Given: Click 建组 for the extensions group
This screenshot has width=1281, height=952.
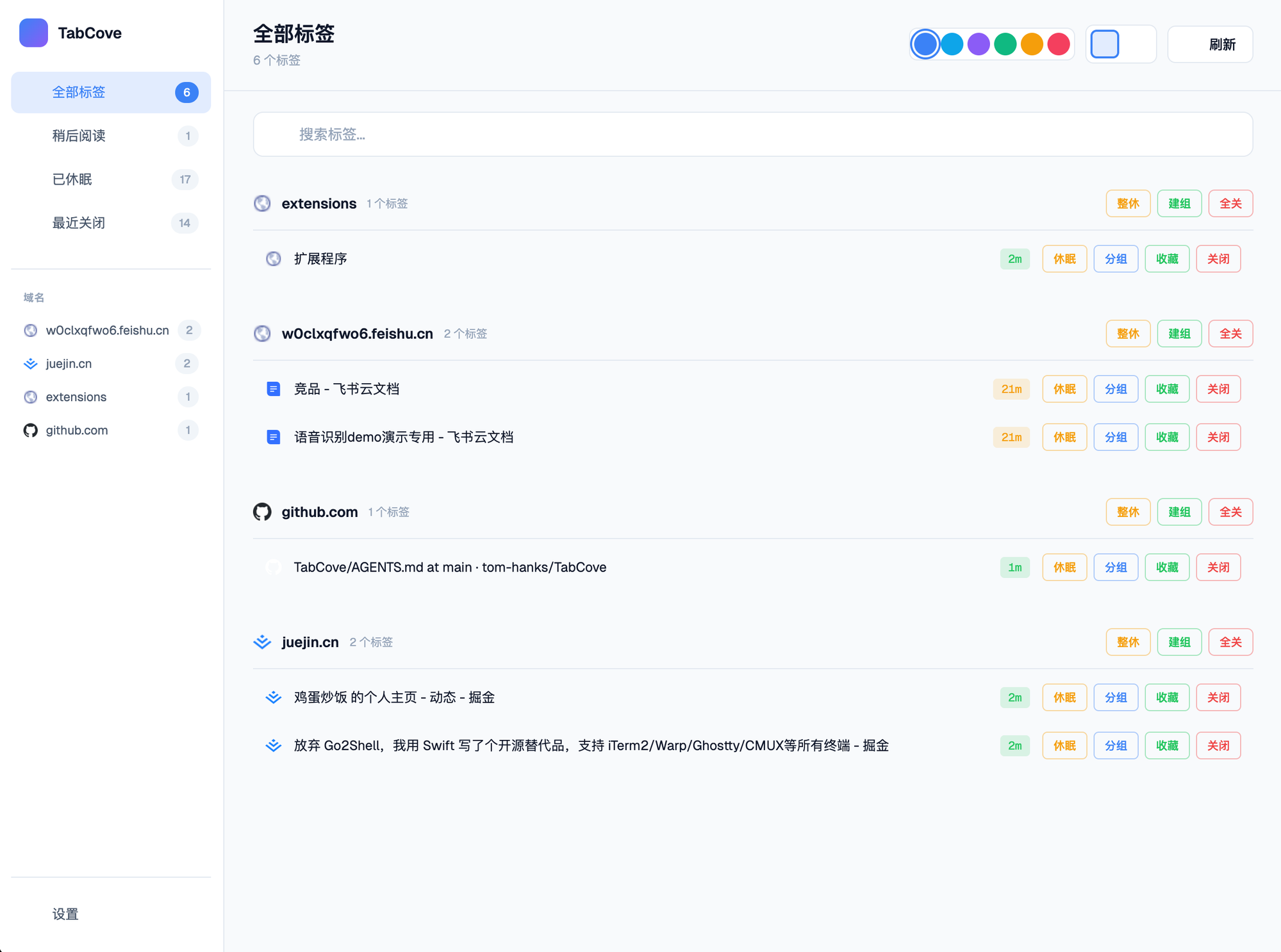Looking at the screenshot, I should pos(1179,204).
